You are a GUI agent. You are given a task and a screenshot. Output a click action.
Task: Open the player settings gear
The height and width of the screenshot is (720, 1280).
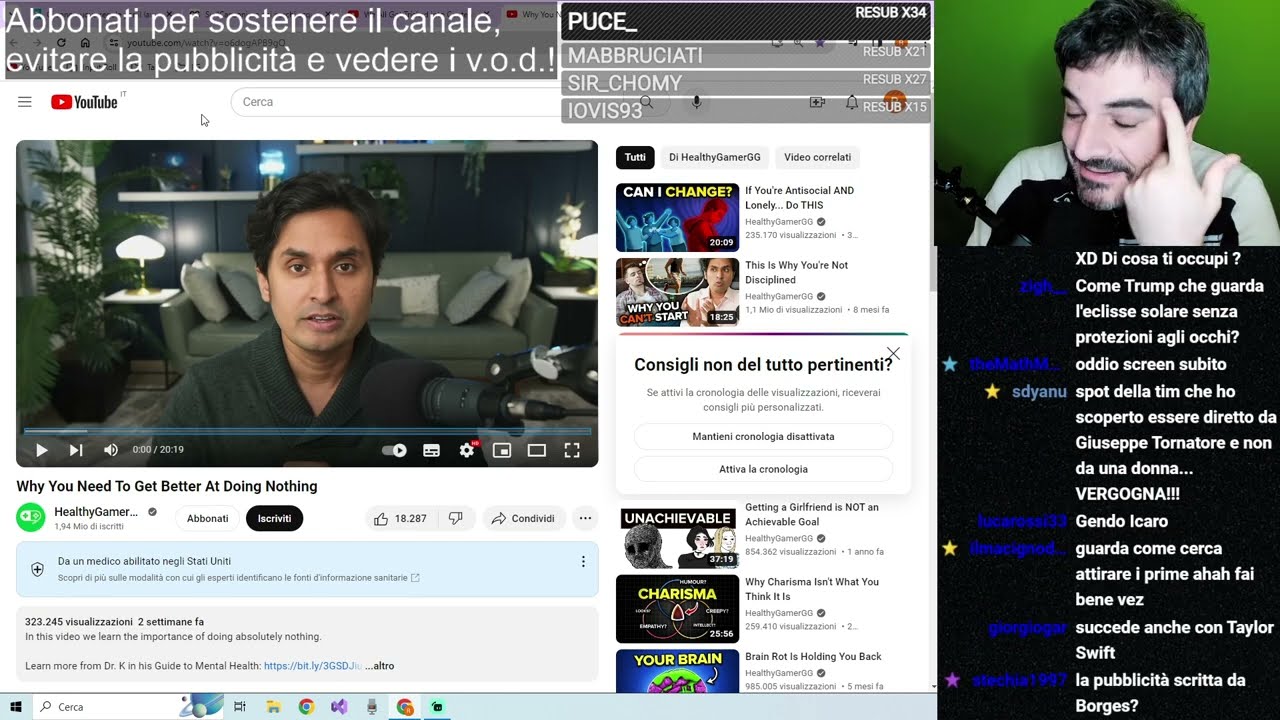[x=466, y=450]
